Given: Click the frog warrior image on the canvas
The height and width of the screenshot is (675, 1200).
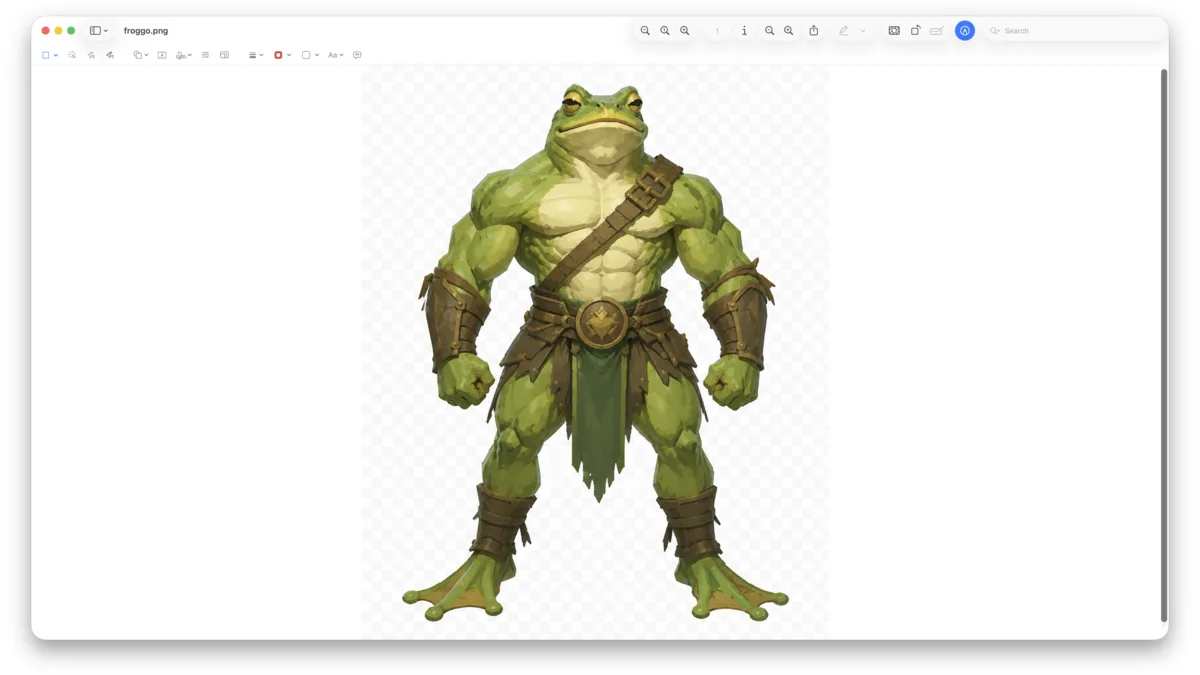Looking at the screenshot, I should 596,351.
